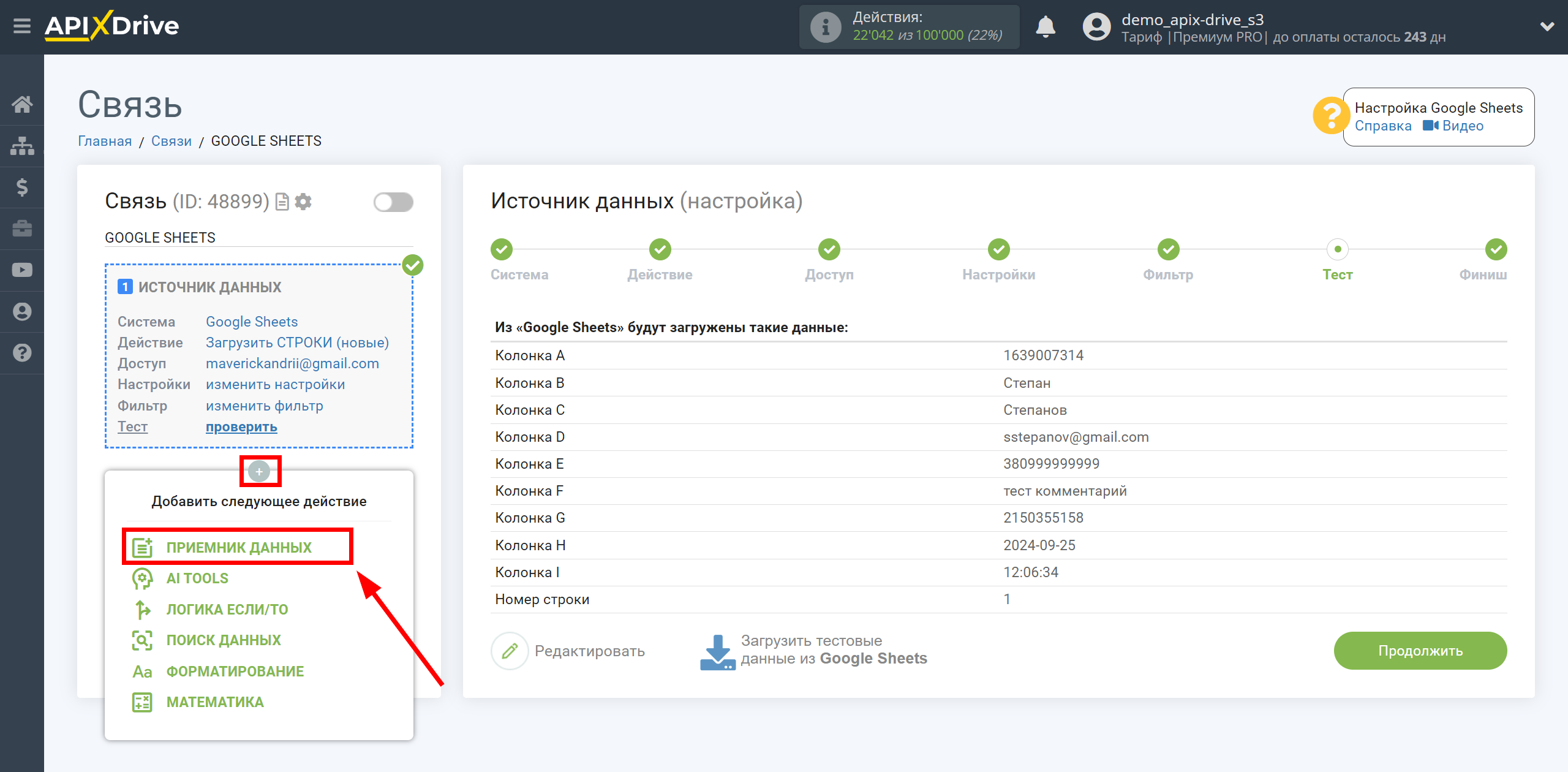Select AI TOOLS menu item
This screenshot has width=1568, height=772.
tap(197, 578)
